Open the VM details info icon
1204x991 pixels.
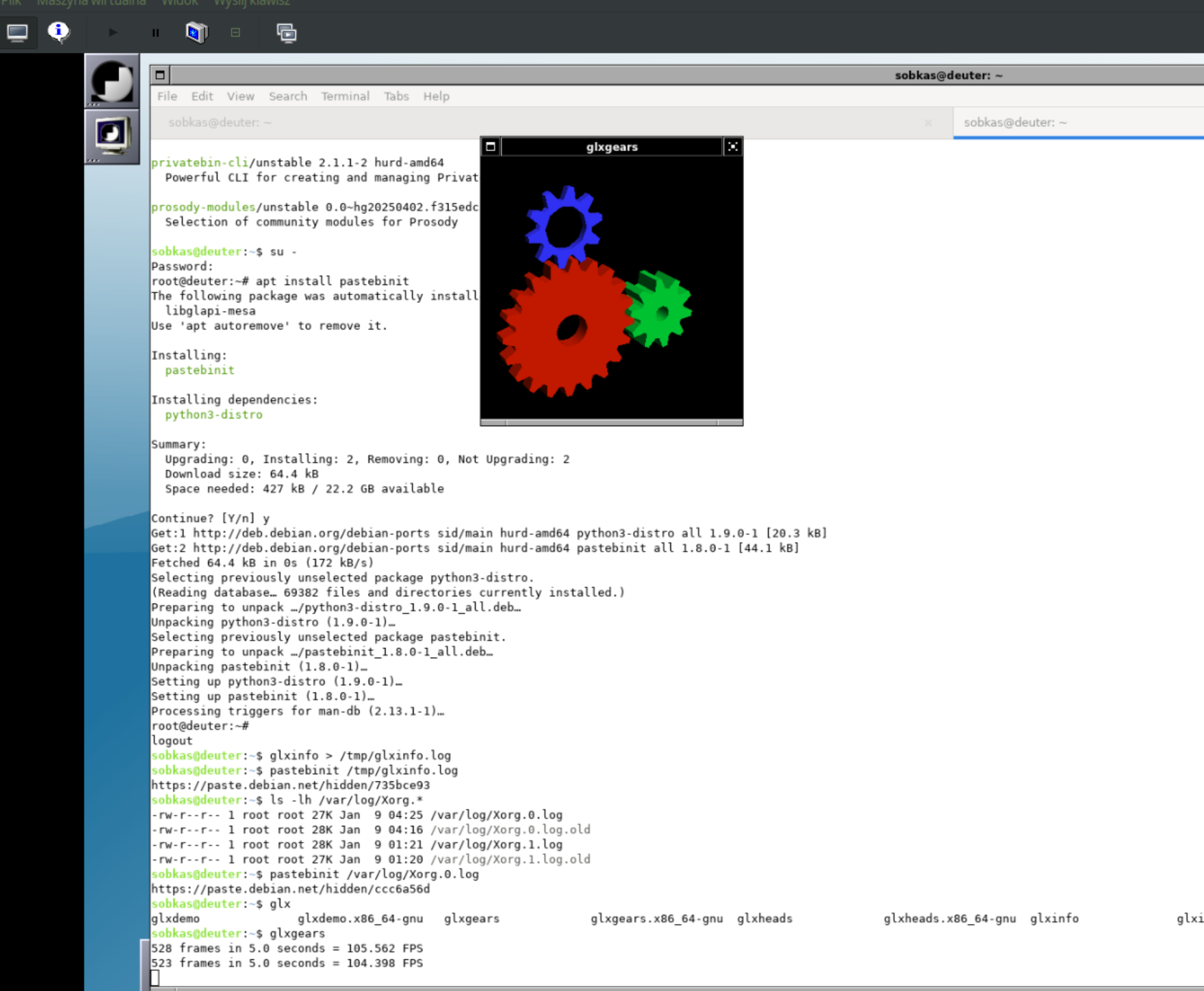[x=58, y=32]
